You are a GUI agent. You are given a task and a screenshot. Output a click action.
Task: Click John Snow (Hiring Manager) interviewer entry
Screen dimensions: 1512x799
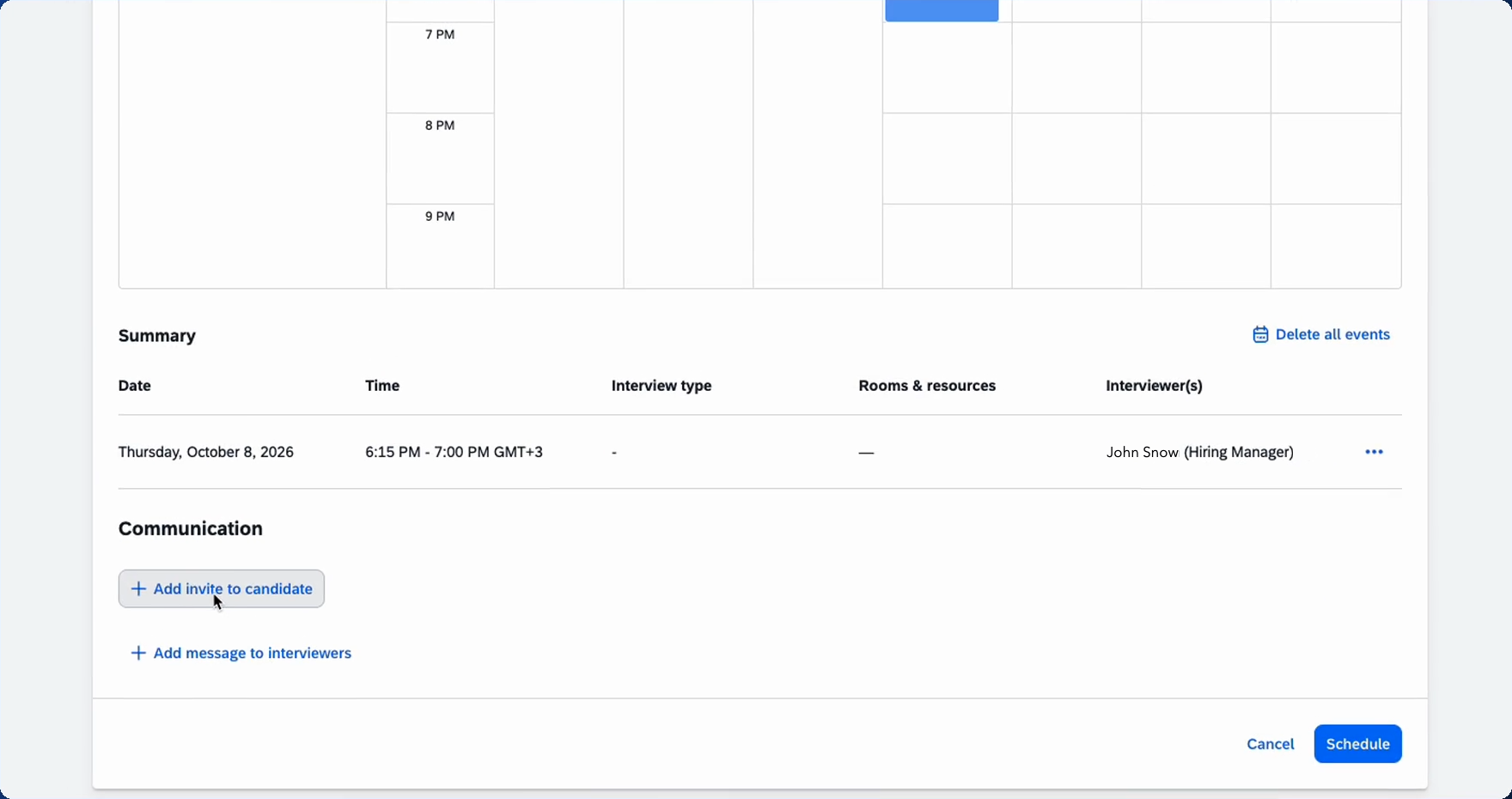click(x=1200, y=452)
